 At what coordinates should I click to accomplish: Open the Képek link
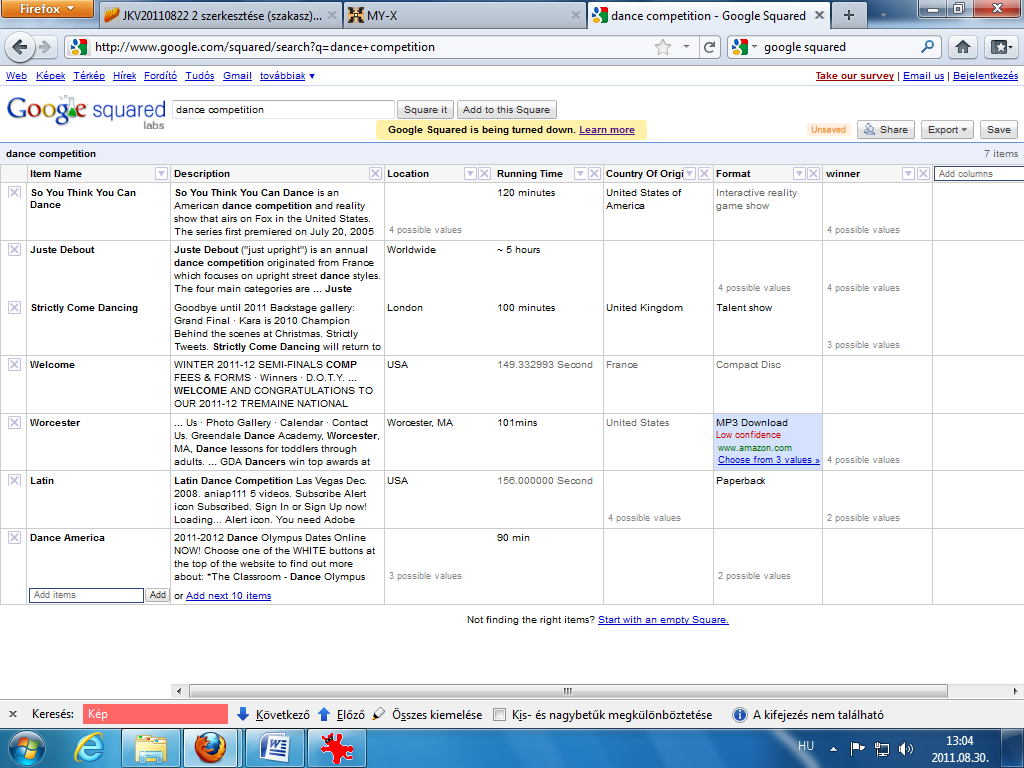(50, 76)
